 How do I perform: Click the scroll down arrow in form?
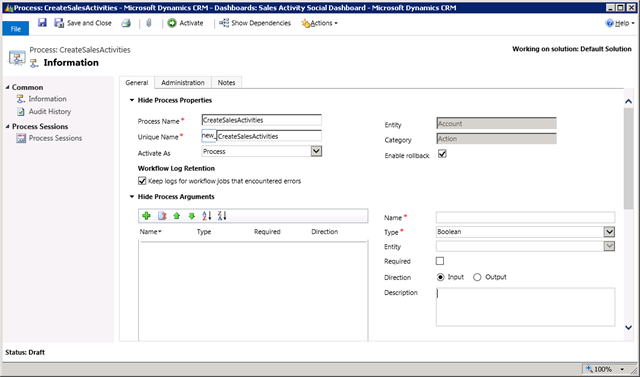629,327
